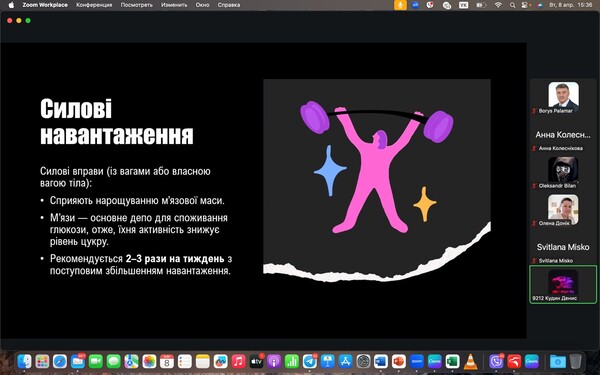
Task: Click the blue Zoom status icon in menu bar
Action: (x=416, y=5)
